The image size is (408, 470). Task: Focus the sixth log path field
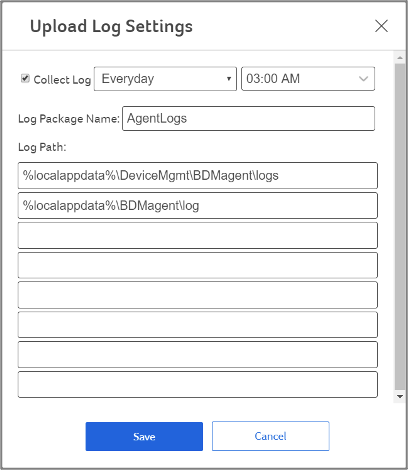(198, 325)
